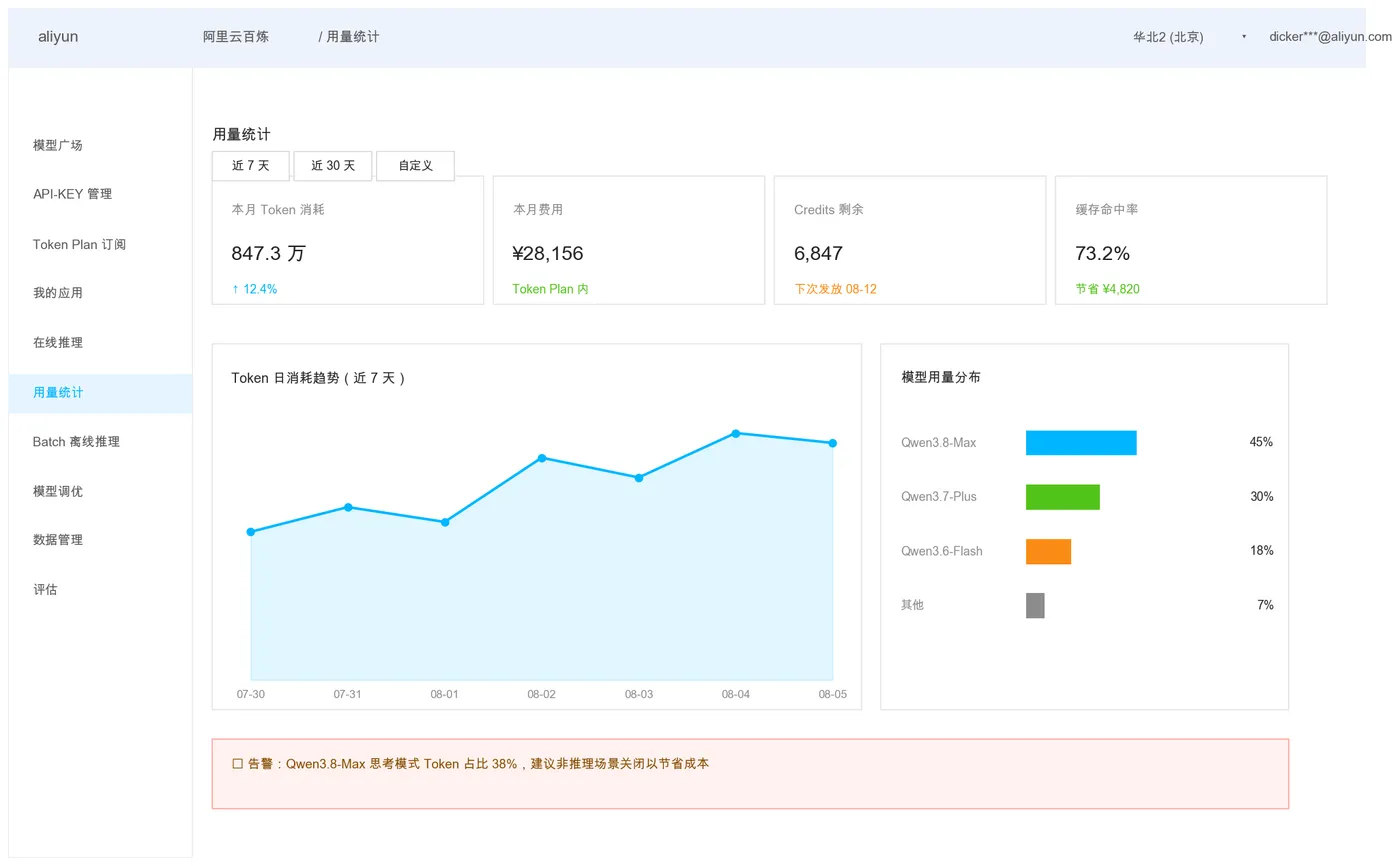The width and height of the screenshot is (1400, 866).
Task: Select the 华北2 (北京) region label
Action: (x=1168, y=37)
